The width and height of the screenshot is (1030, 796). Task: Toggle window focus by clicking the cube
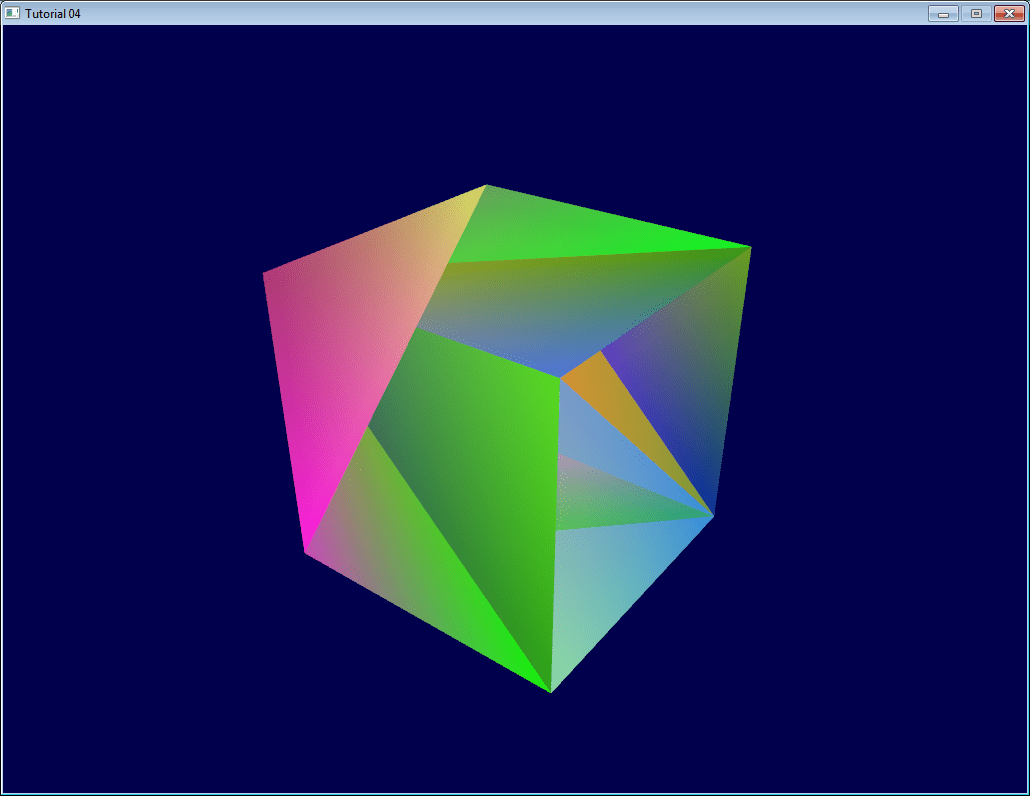[500, 430]
